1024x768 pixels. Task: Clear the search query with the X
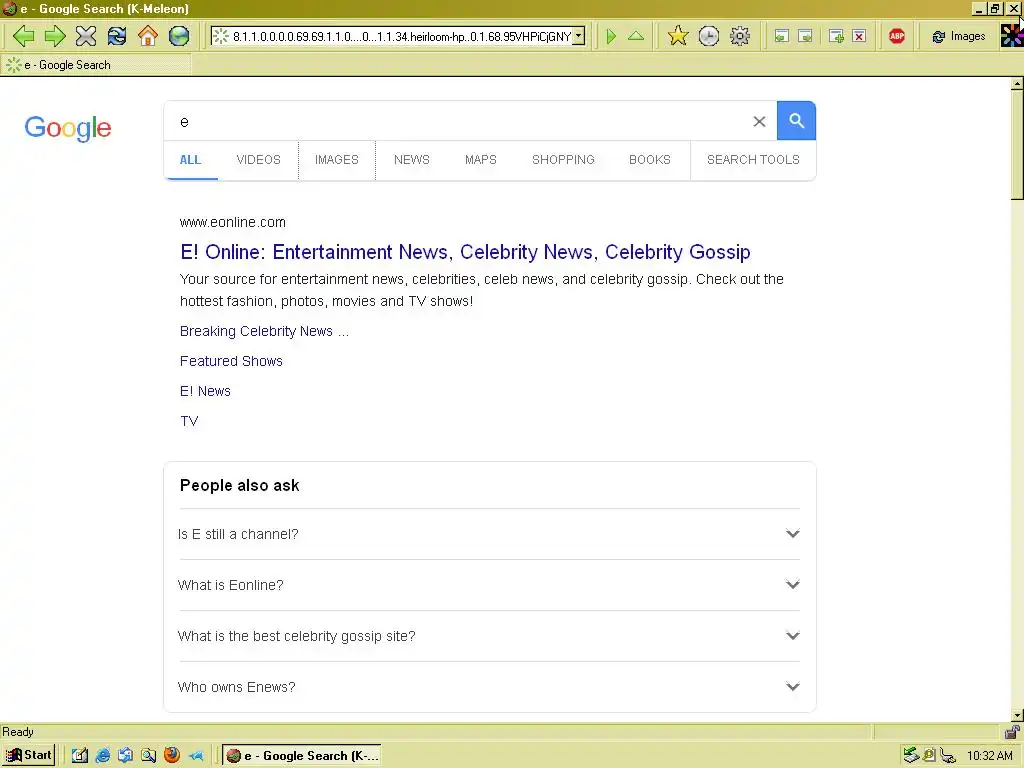[759, 121]
